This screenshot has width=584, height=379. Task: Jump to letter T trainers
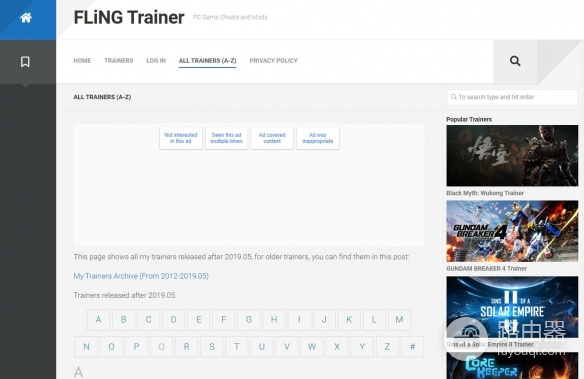coord(237,347)
